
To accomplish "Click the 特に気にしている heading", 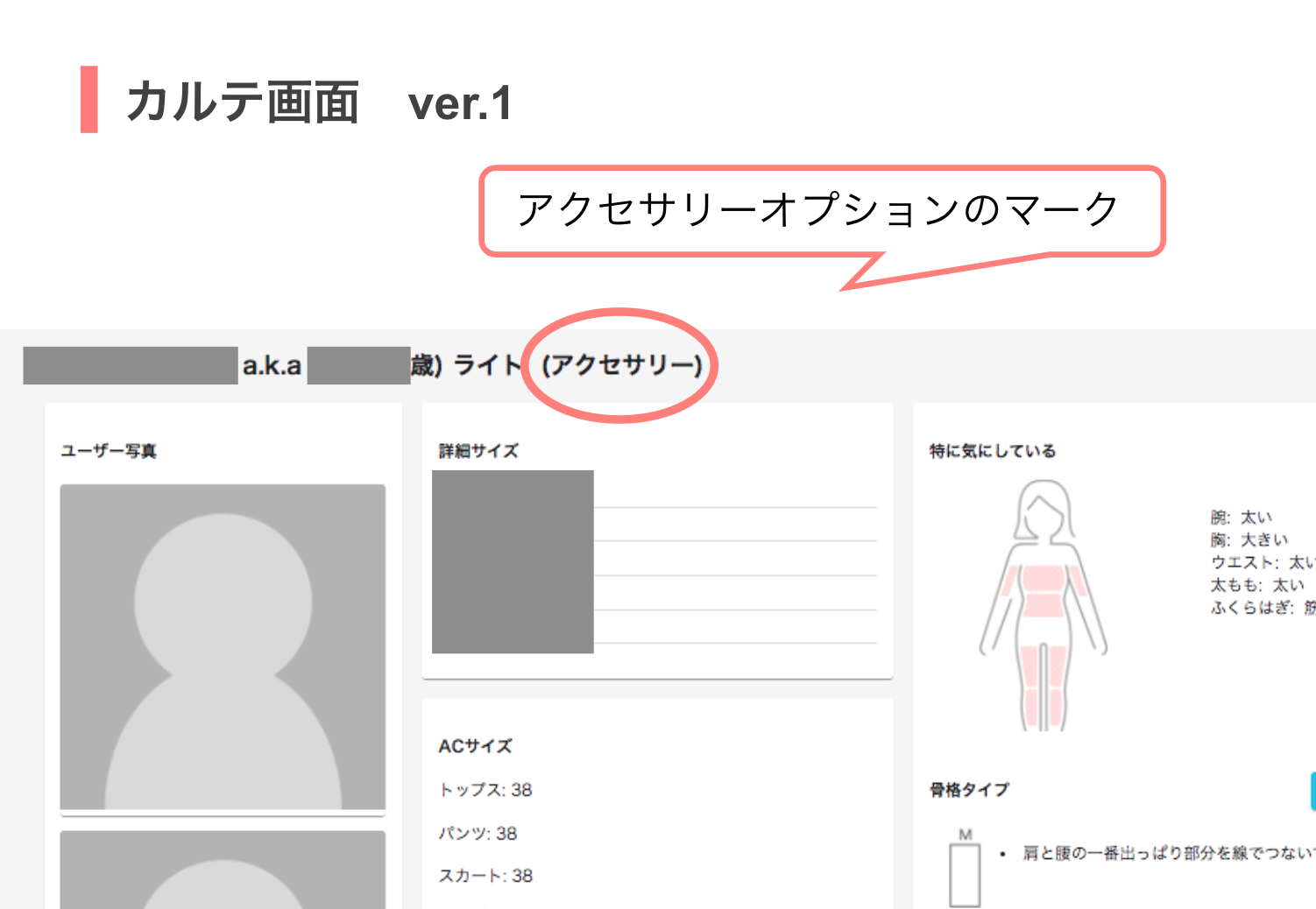I will coord(993,451).
